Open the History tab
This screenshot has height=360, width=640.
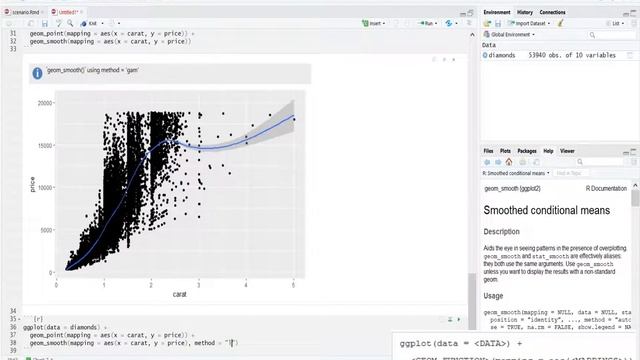point(524,12)
